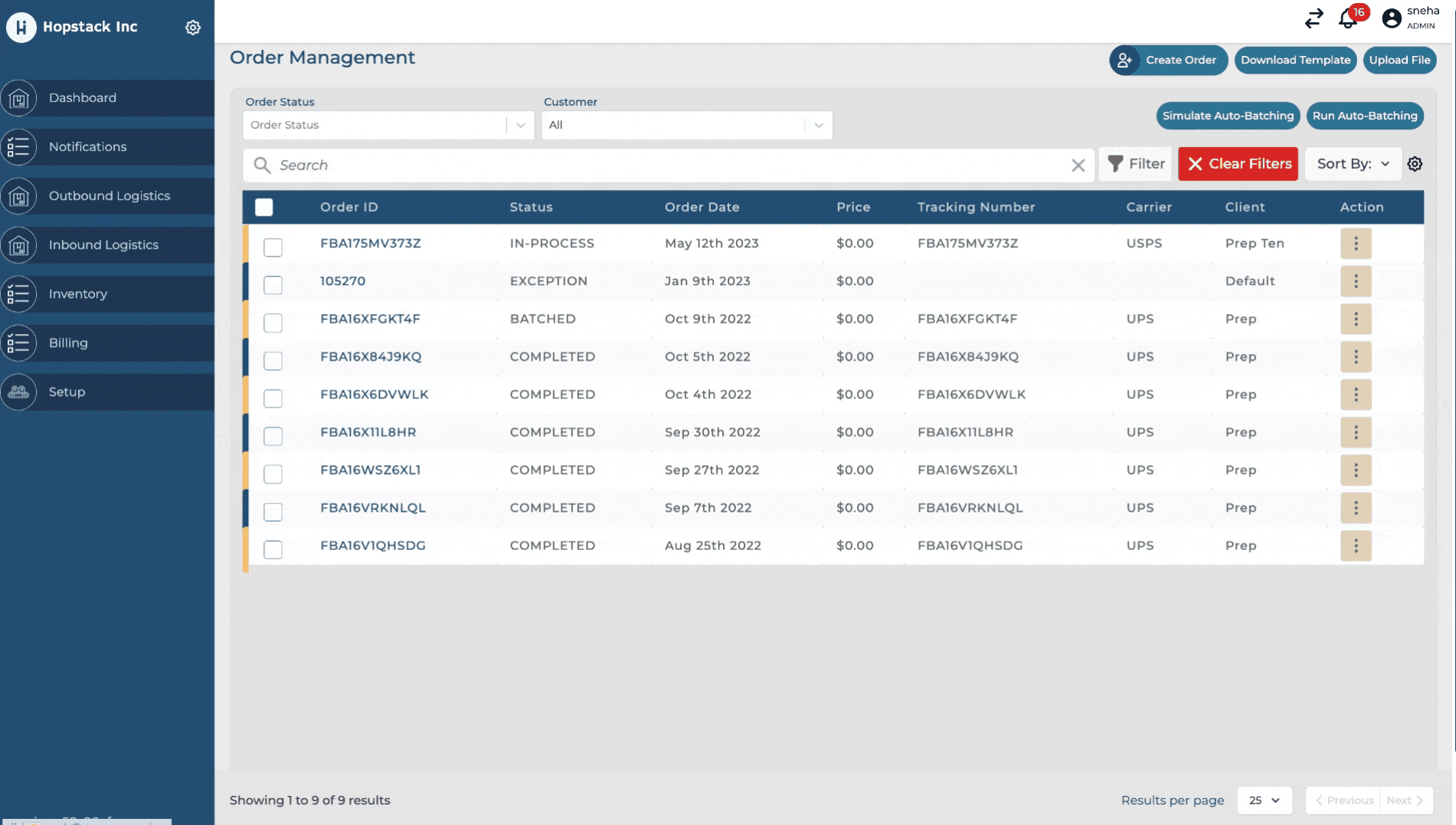Open the notifications bell icon
Viewport: 1456px width, 825px height.
tap(1348, 18)
